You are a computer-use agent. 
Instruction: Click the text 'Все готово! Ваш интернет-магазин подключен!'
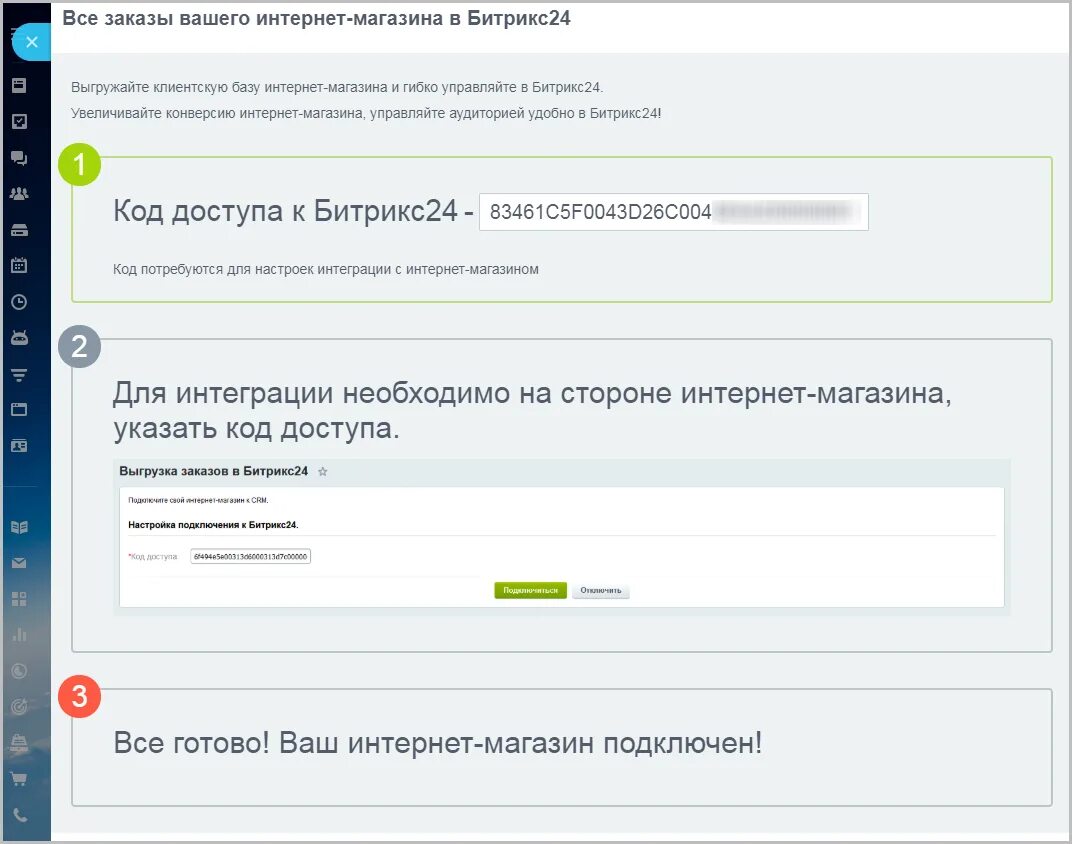pos(438,743)
